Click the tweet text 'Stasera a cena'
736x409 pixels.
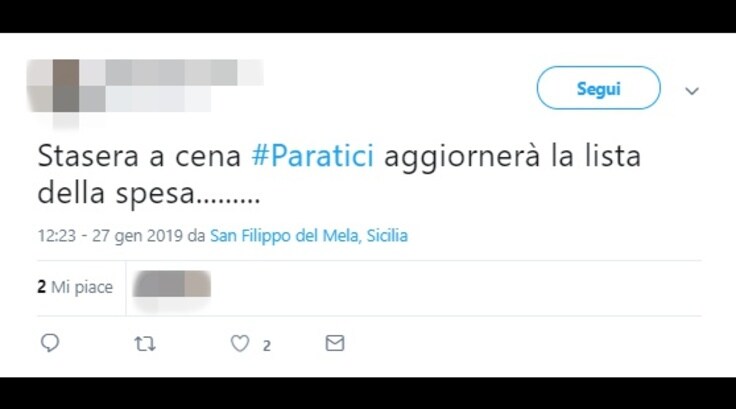point(139,156)
